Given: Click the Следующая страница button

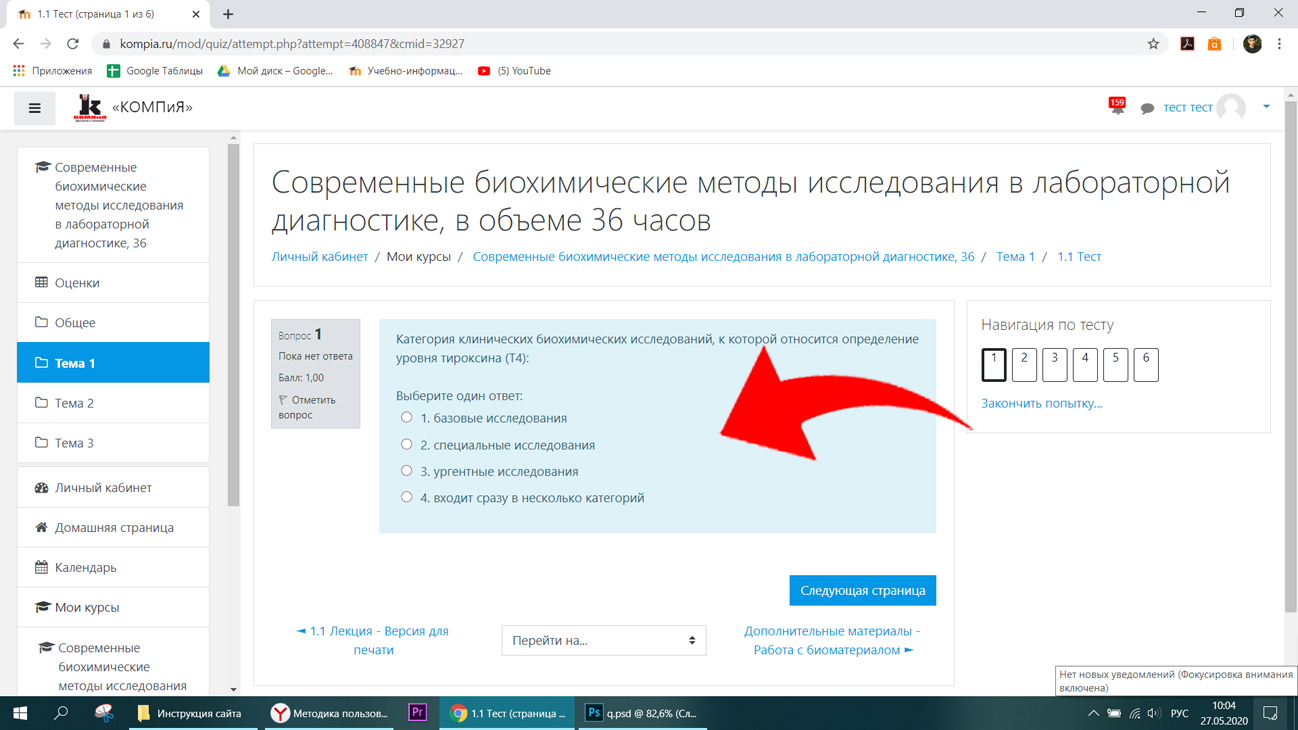Looking at the screenshot, I should [862, 590].
